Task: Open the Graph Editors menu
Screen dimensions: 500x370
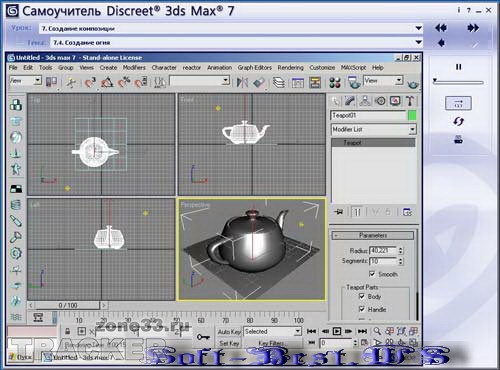Action: [x=255, y=68]
